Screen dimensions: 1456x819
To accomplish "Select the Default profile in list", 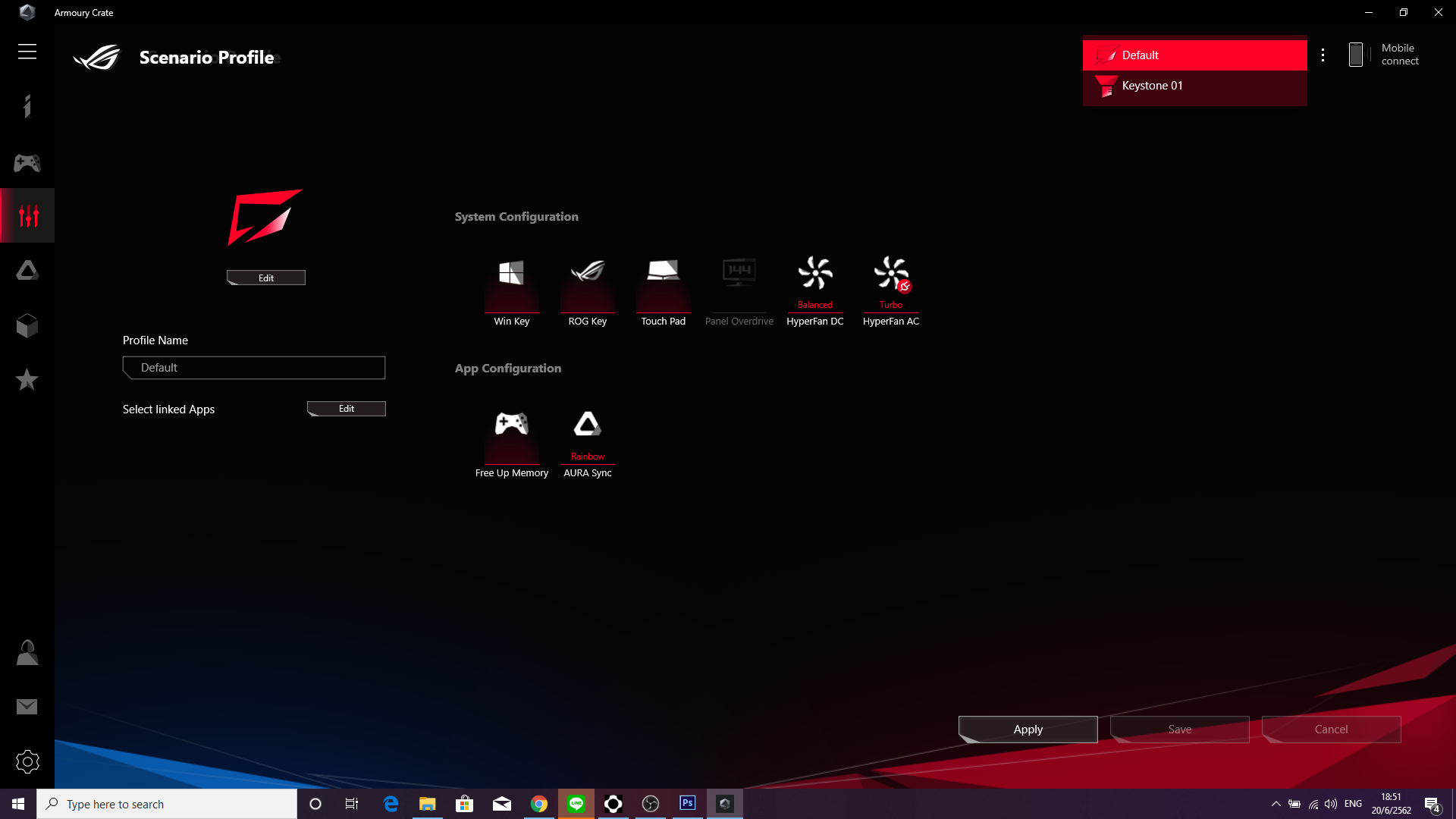I will pos(1195,55).
